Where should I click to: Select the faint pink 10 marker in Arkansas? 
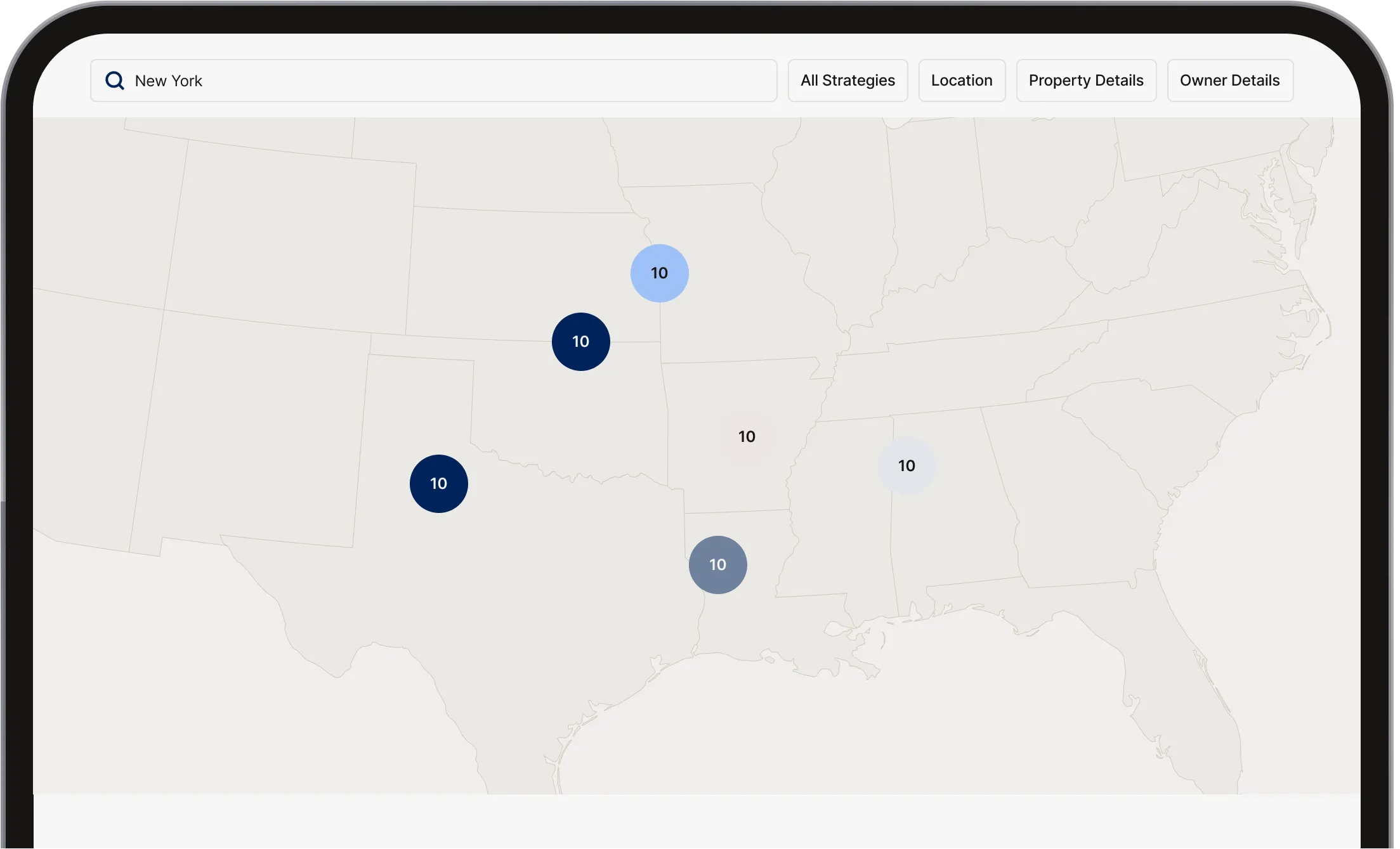747,437
